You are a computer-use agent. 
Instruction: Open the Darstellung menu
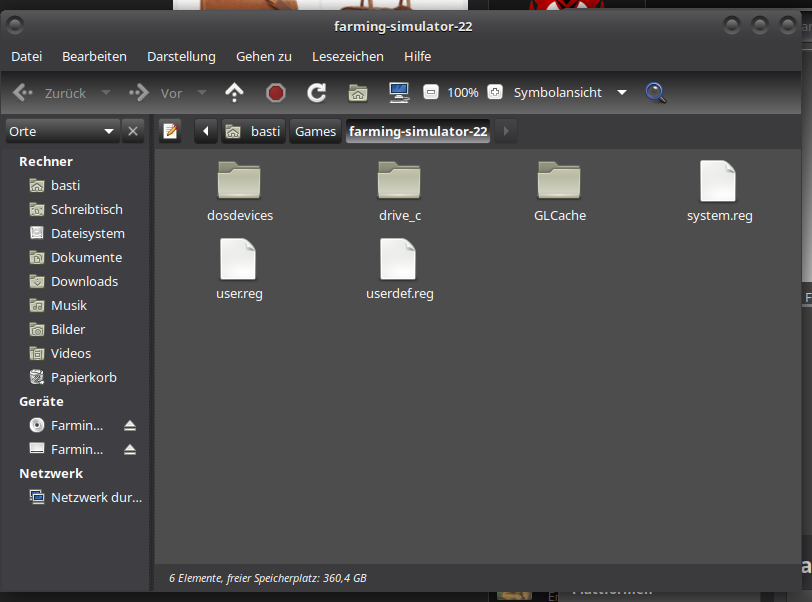(181, 56)
